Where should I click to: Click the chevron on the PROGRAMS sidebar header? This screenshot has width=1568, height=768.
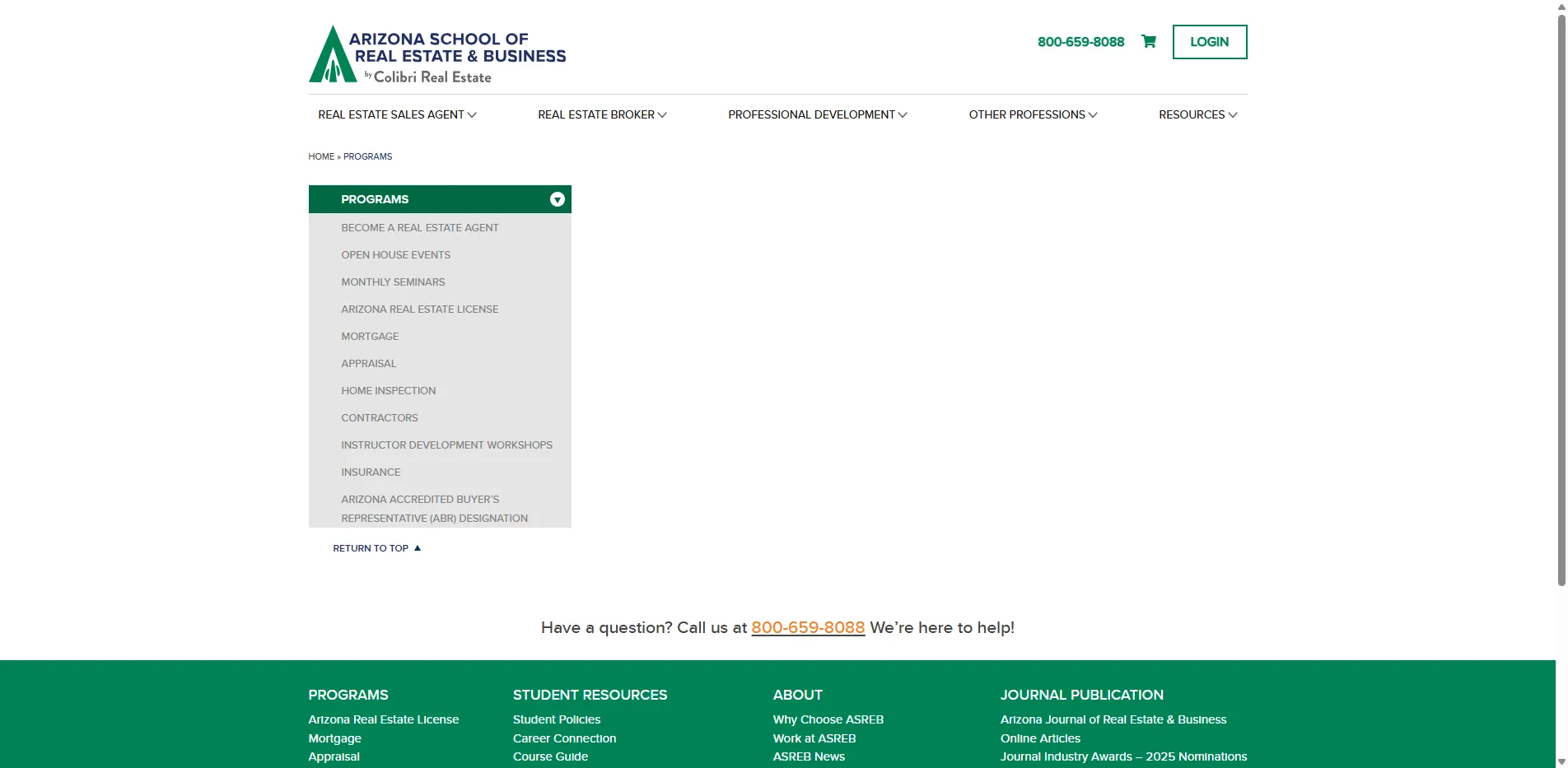pyautogui.click(x=558, y=199)
